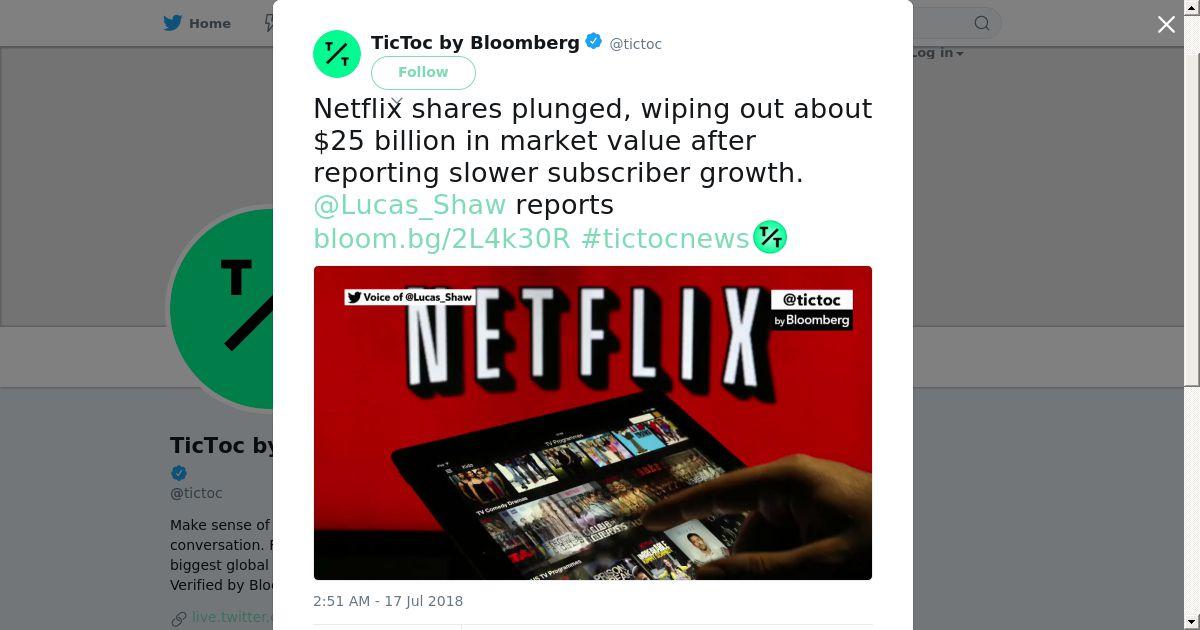Close the tweet overlay with the X
The image size is (1200, 630).
(1166, 24)
